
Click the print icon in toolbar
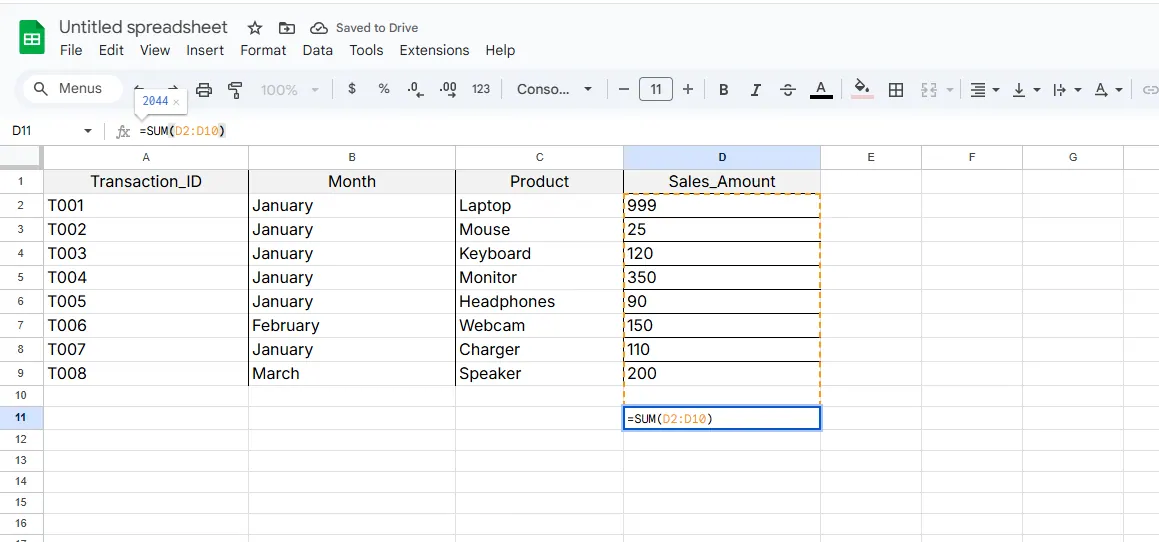tap(204, 90)
